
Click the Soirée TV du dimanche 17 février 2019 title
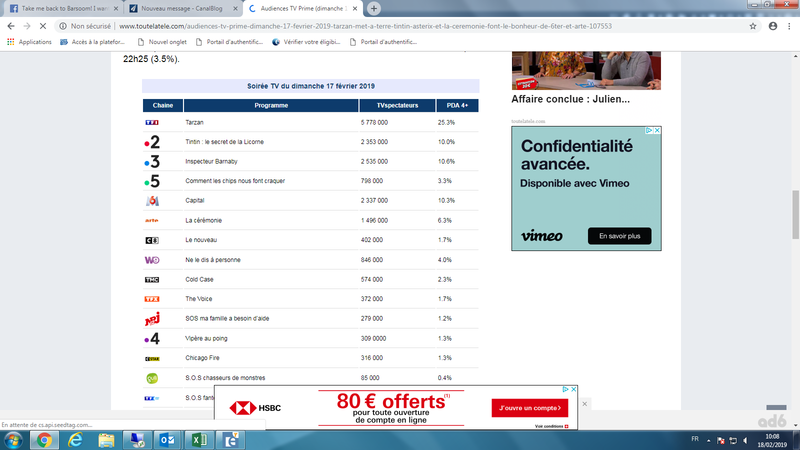pos(311,86)
